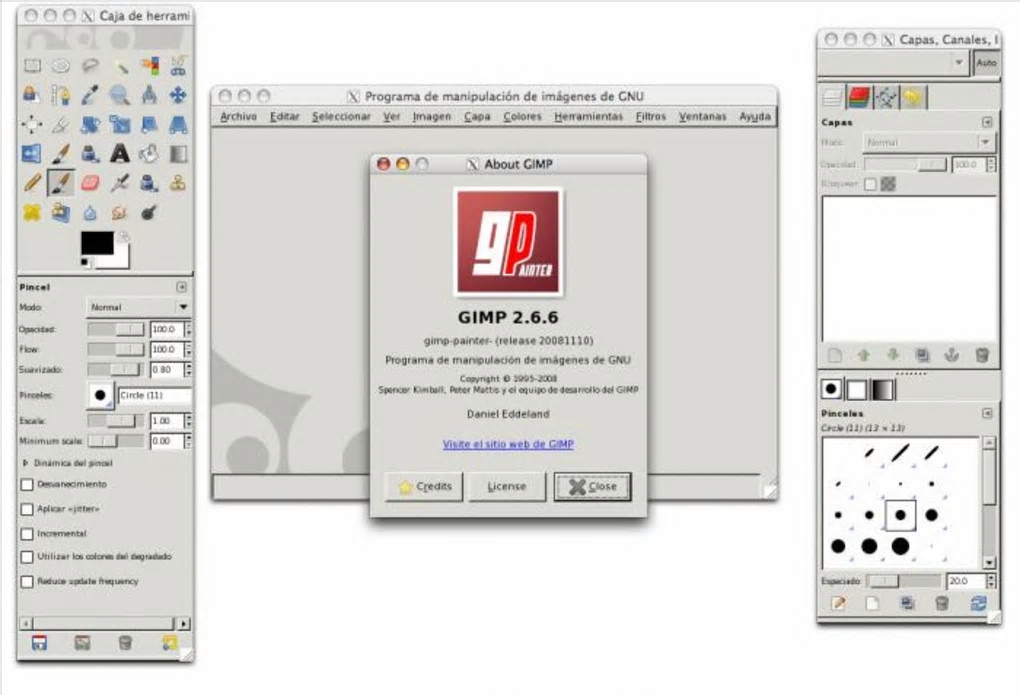Image resolution: width=1020 pixels, height=695 pixels.
Task: Enable the Aplicar «jitter» checkbox
Action: pyautogui.click(x=27, y=510)
